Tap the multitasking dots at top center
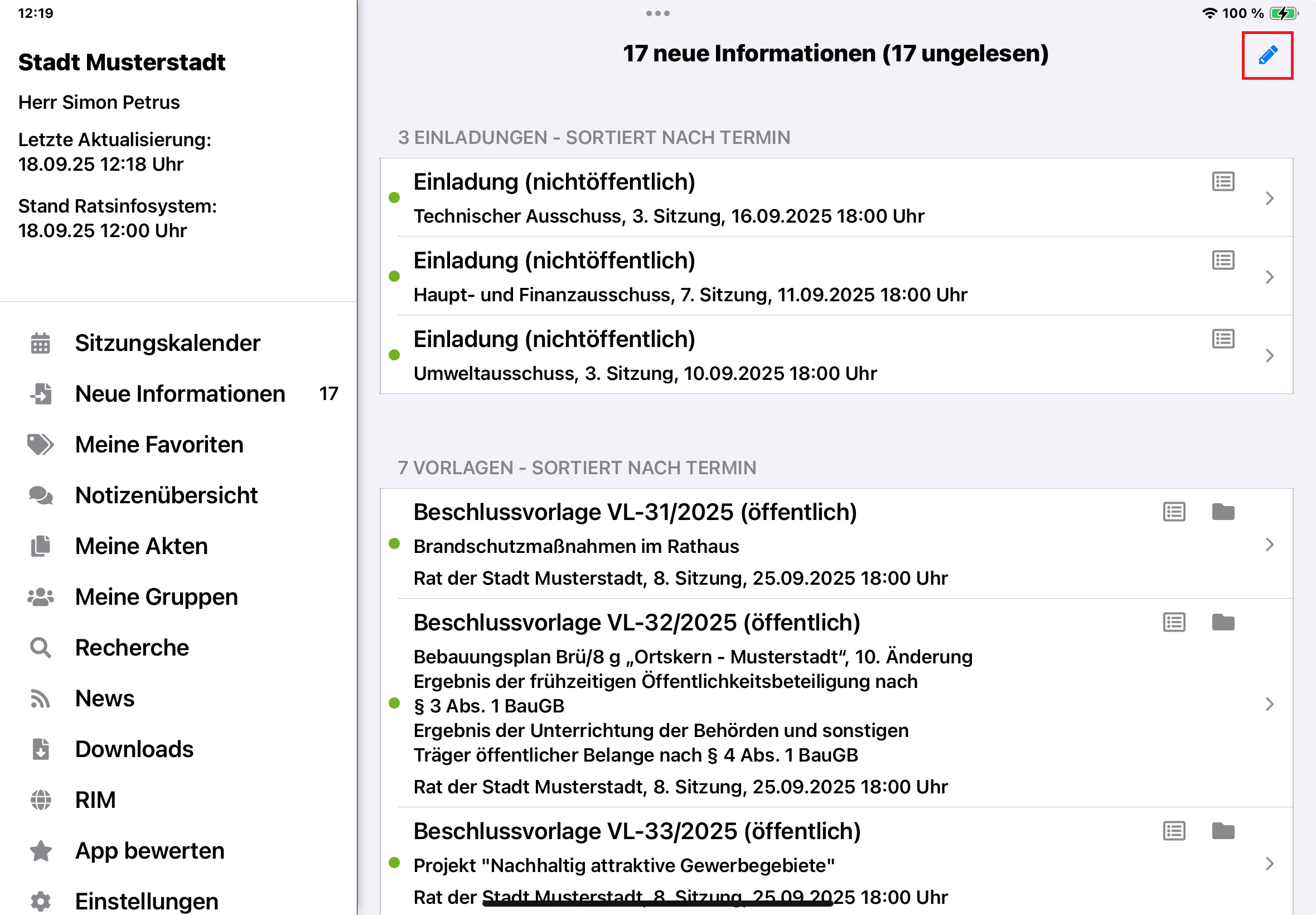This screenshot has height=915, width=1316. [x=657, y=13]
